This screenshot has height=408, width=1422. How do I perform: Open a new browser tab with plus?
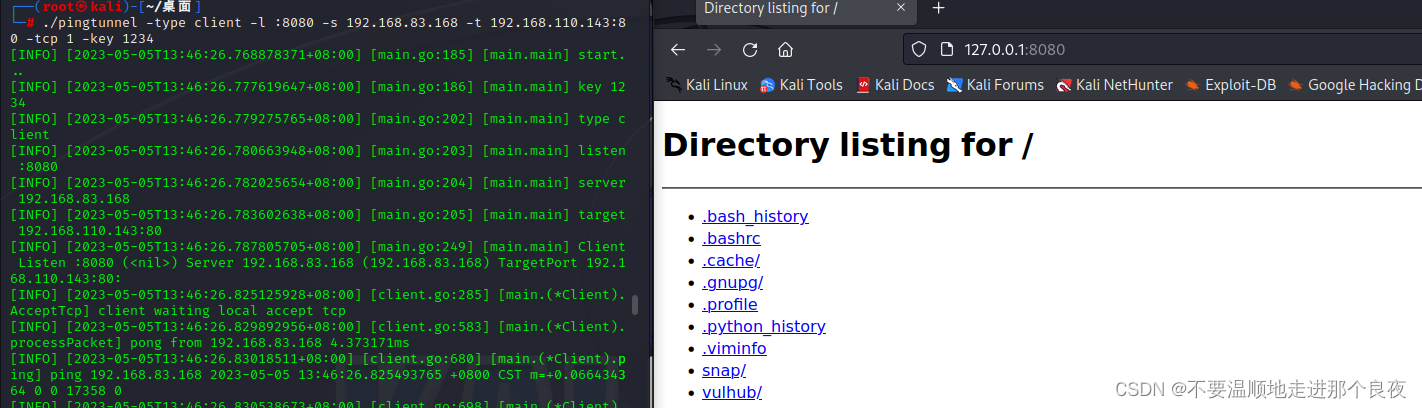click(938, 8)
